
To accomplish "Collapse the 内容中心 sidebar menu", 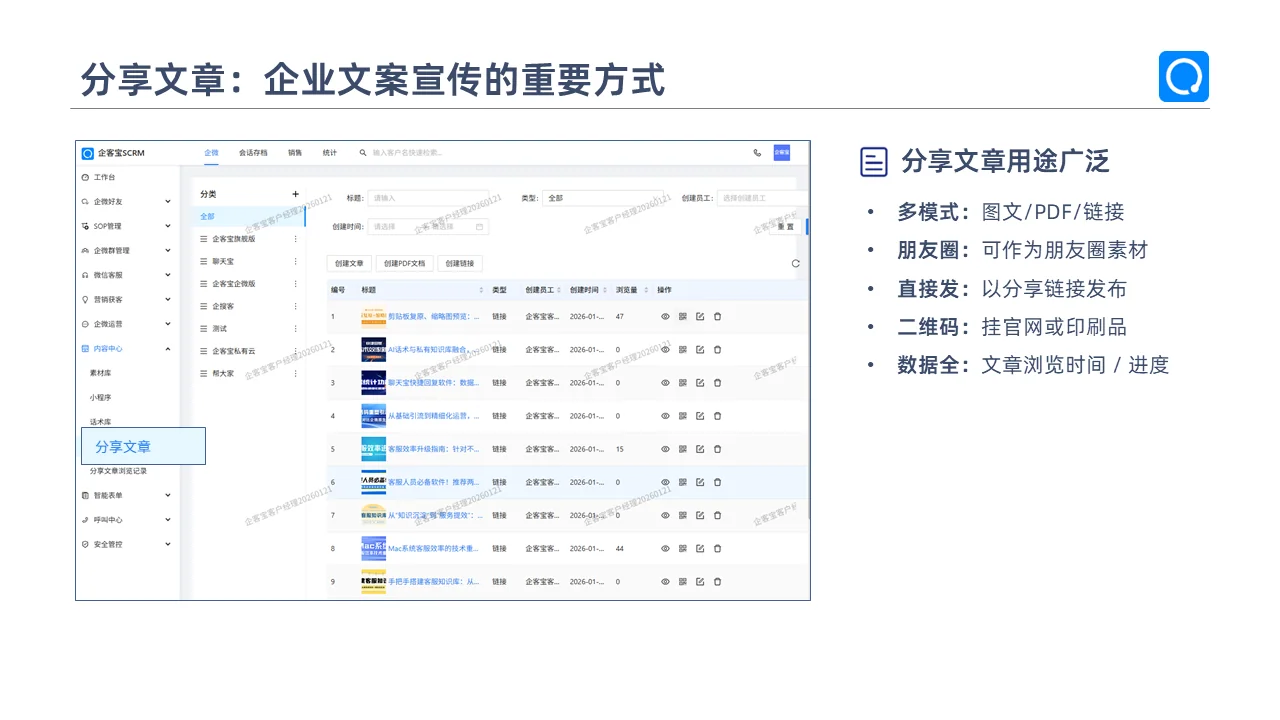I will pyautogui.click(x=127, y=349).
